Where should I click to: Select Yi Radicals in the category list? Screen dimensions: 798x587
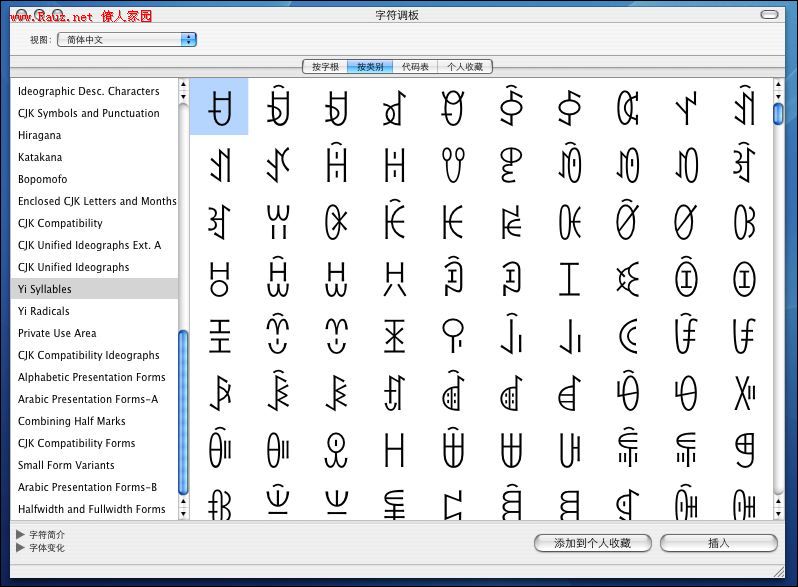pyautogui.click(x=43, y=311)
